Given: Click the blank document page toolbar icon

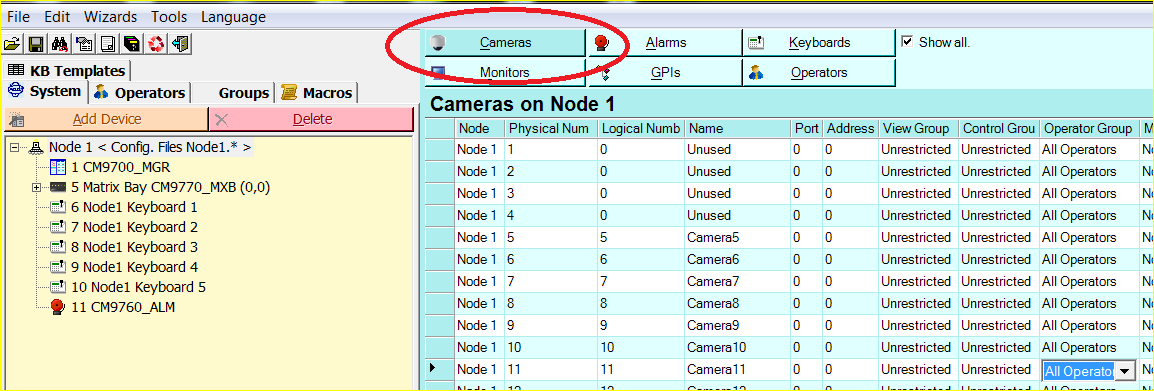Looking at the screenshot, I should [107, 44].
